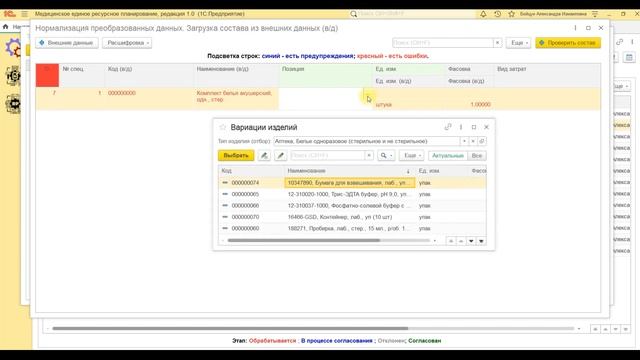The height and width of the screenshot is (360, 640).
Task: Click the Внешние данные button
Action: point(67,43)
